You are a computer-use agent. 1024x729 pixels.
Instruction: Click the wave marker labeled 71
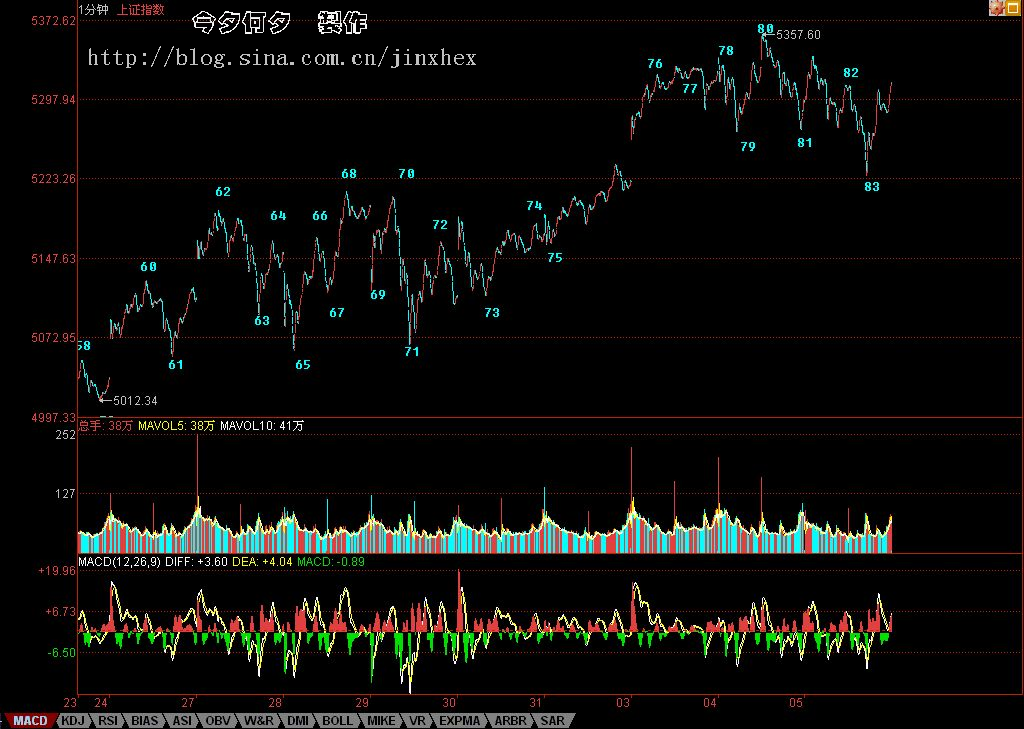[412, 351]
